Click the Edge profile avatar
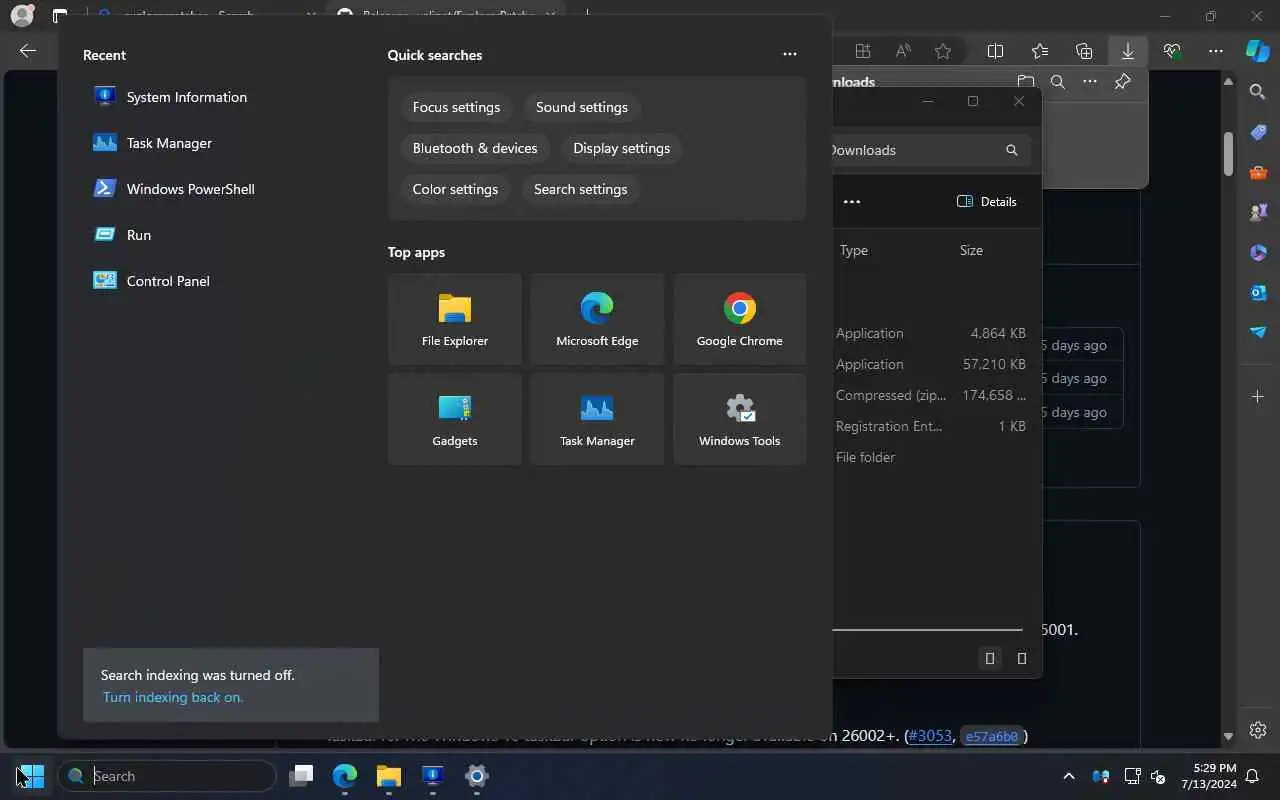The height and width of the screenshot is (800, 1280). [22, 15]
